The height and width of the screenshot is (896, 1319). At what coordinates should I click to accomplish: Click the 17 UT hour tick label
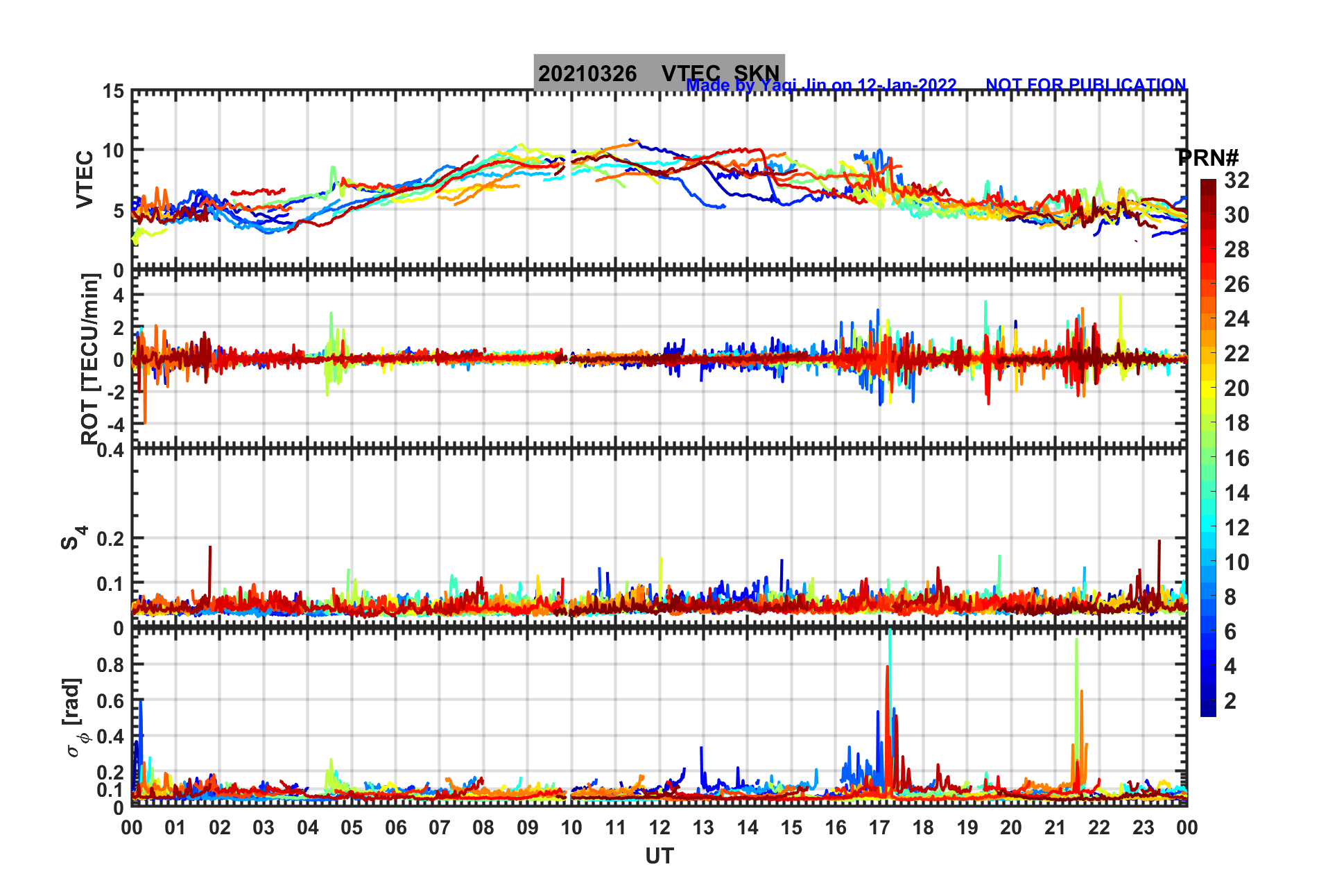(x=879, y=827)
